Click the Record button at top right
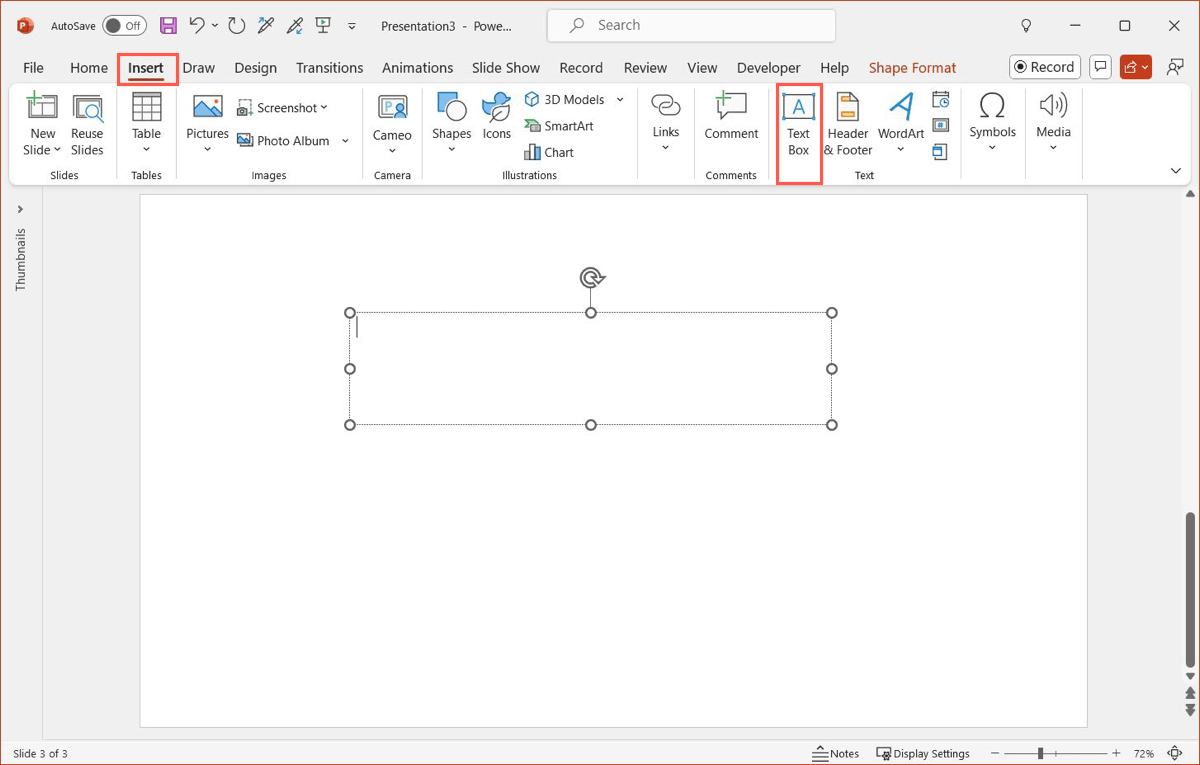Screen dimensions: 1200x765 pyautogui.click(x=1044, y=67)
